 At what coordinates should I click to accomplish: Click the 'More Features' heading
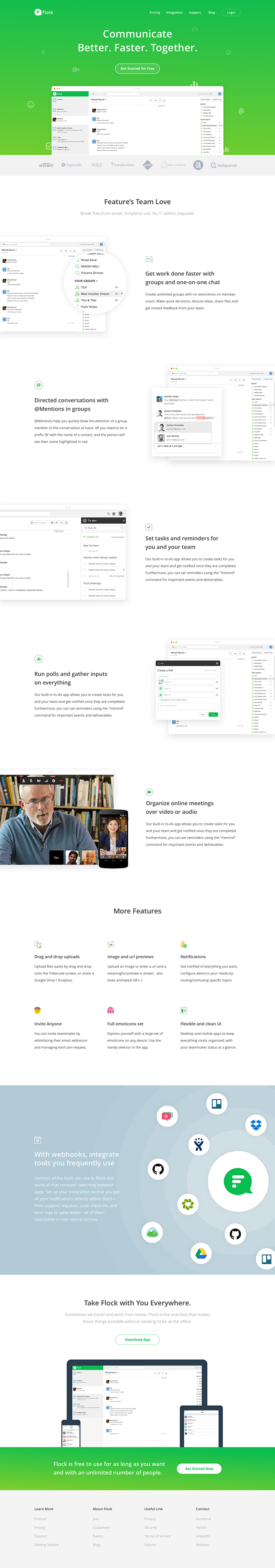(x=137, y=910)
